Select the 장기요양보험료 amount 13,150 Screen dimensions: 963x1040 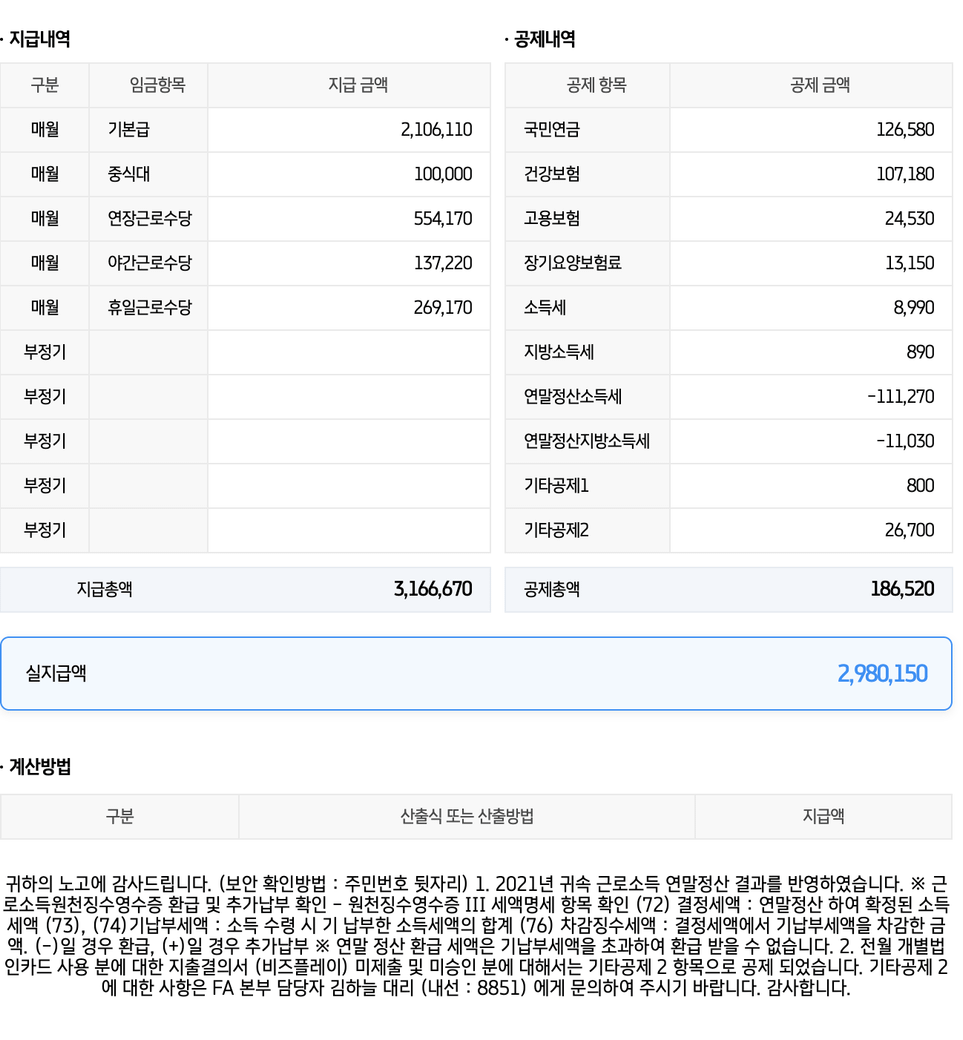point(910,263)
